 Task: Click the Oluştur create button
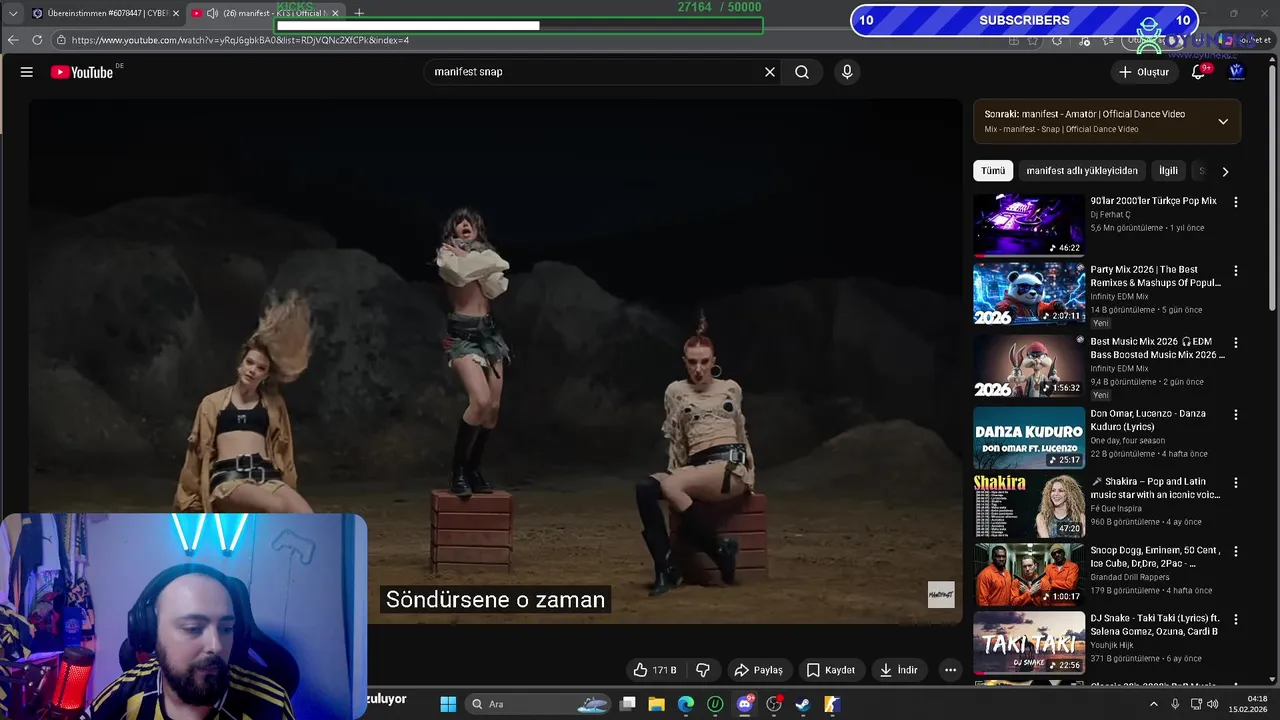[1143, 72]
